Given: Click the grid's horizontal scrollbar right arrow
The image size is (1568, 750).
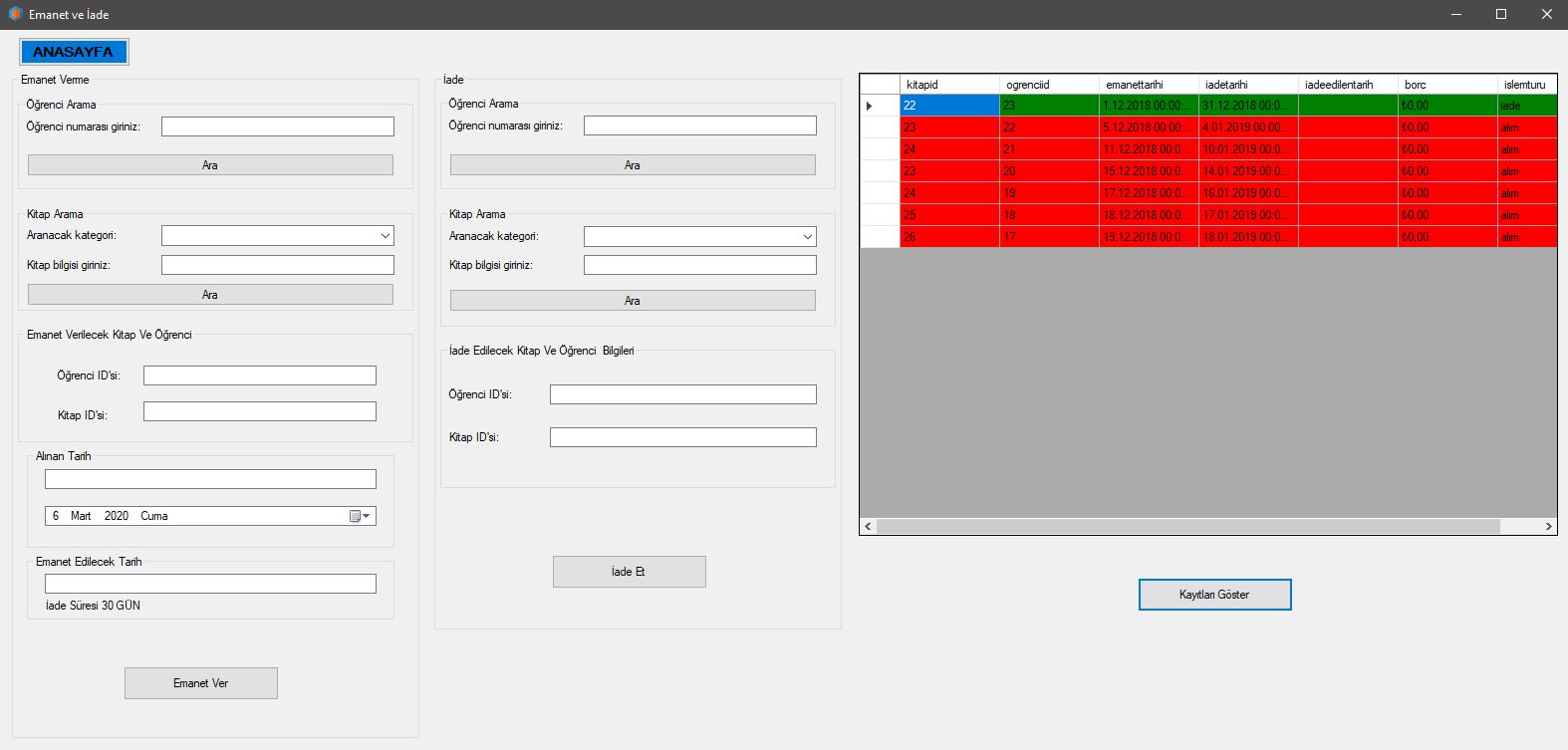Looking at the screenshot, I should pos(1548,526).
